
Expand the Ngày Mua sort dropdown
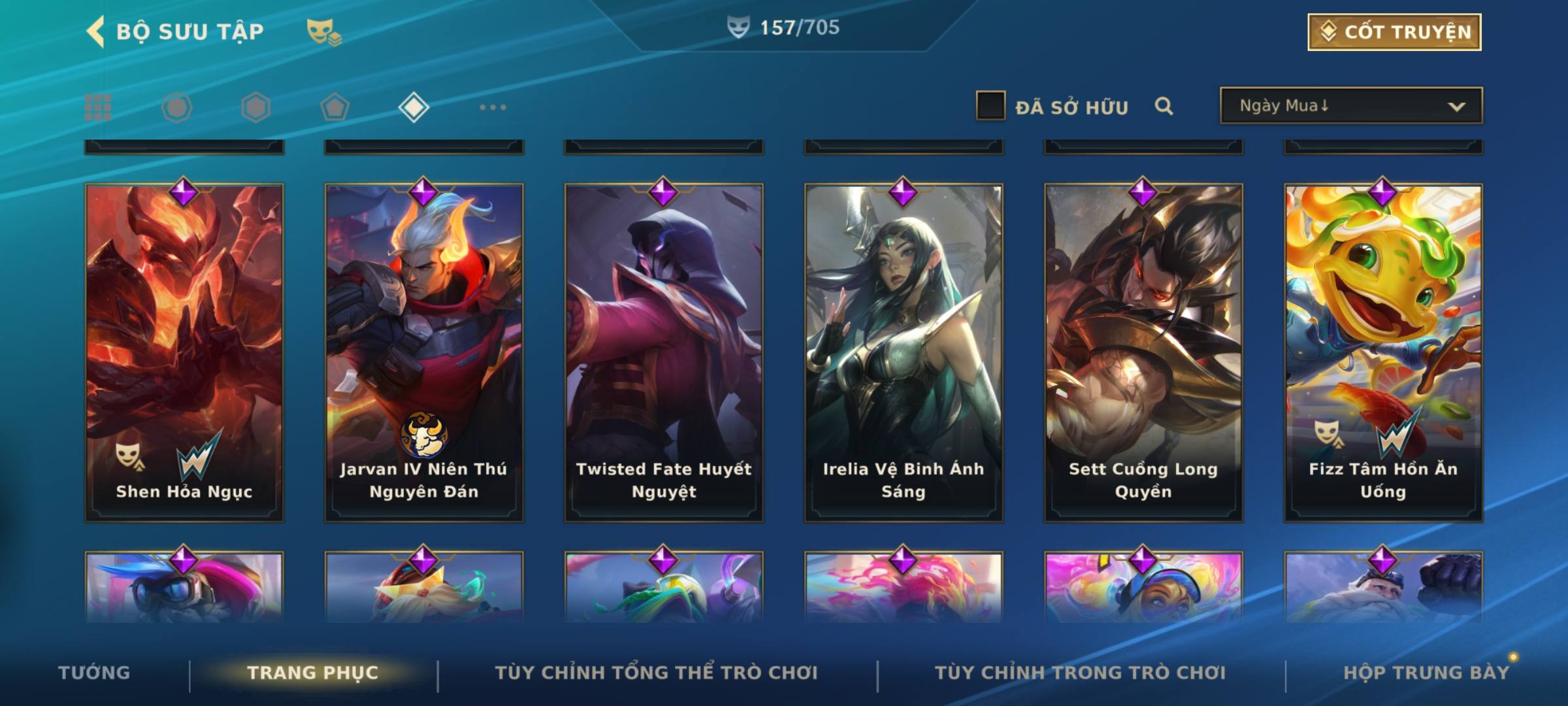(x=1351, y=105)
